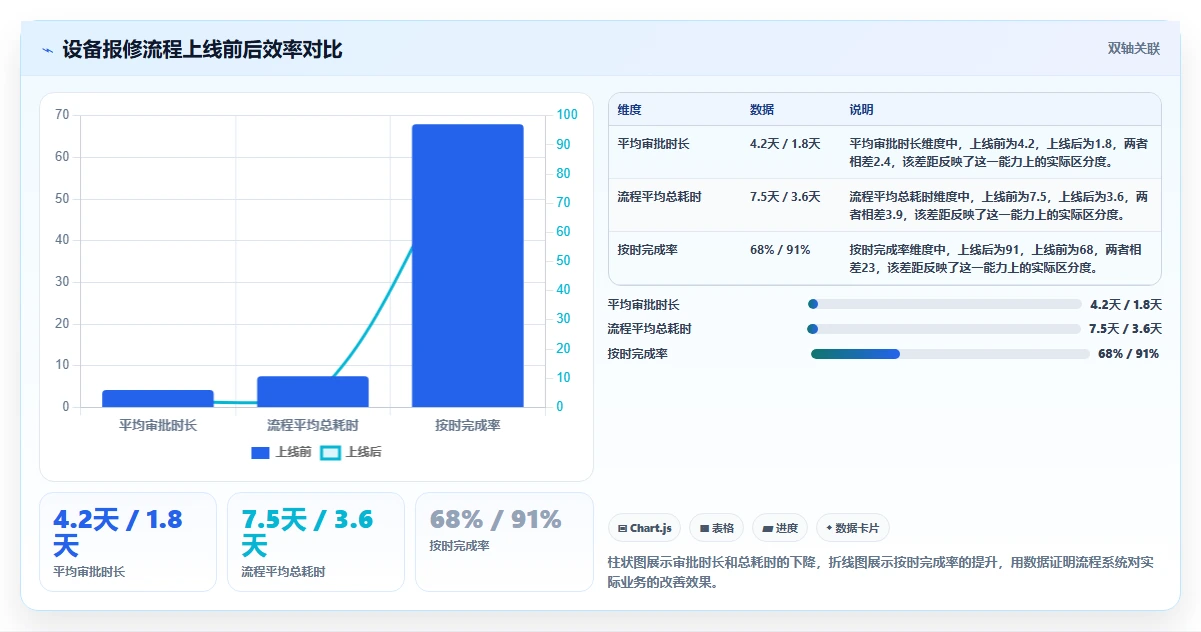
Task: Click the 流程平均总耗时 progress bar
Action: tap(945, 328)
